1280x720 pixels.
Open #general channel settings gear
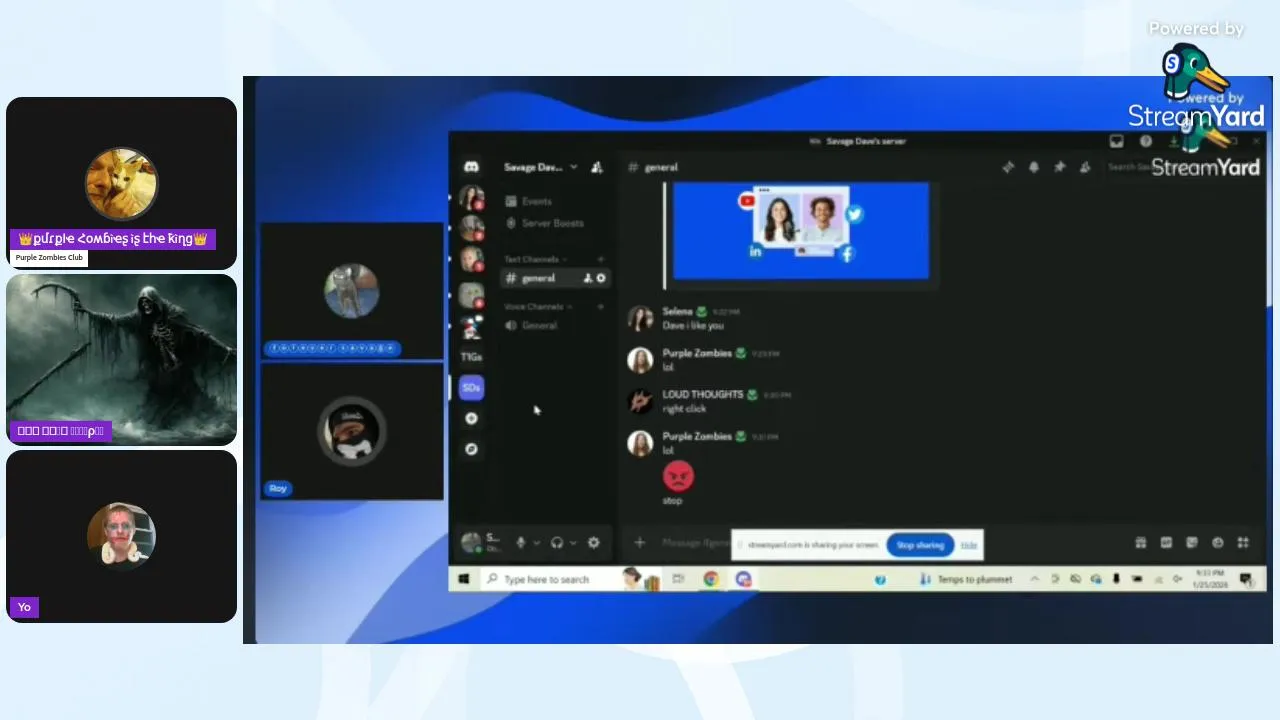click(601, 278)
